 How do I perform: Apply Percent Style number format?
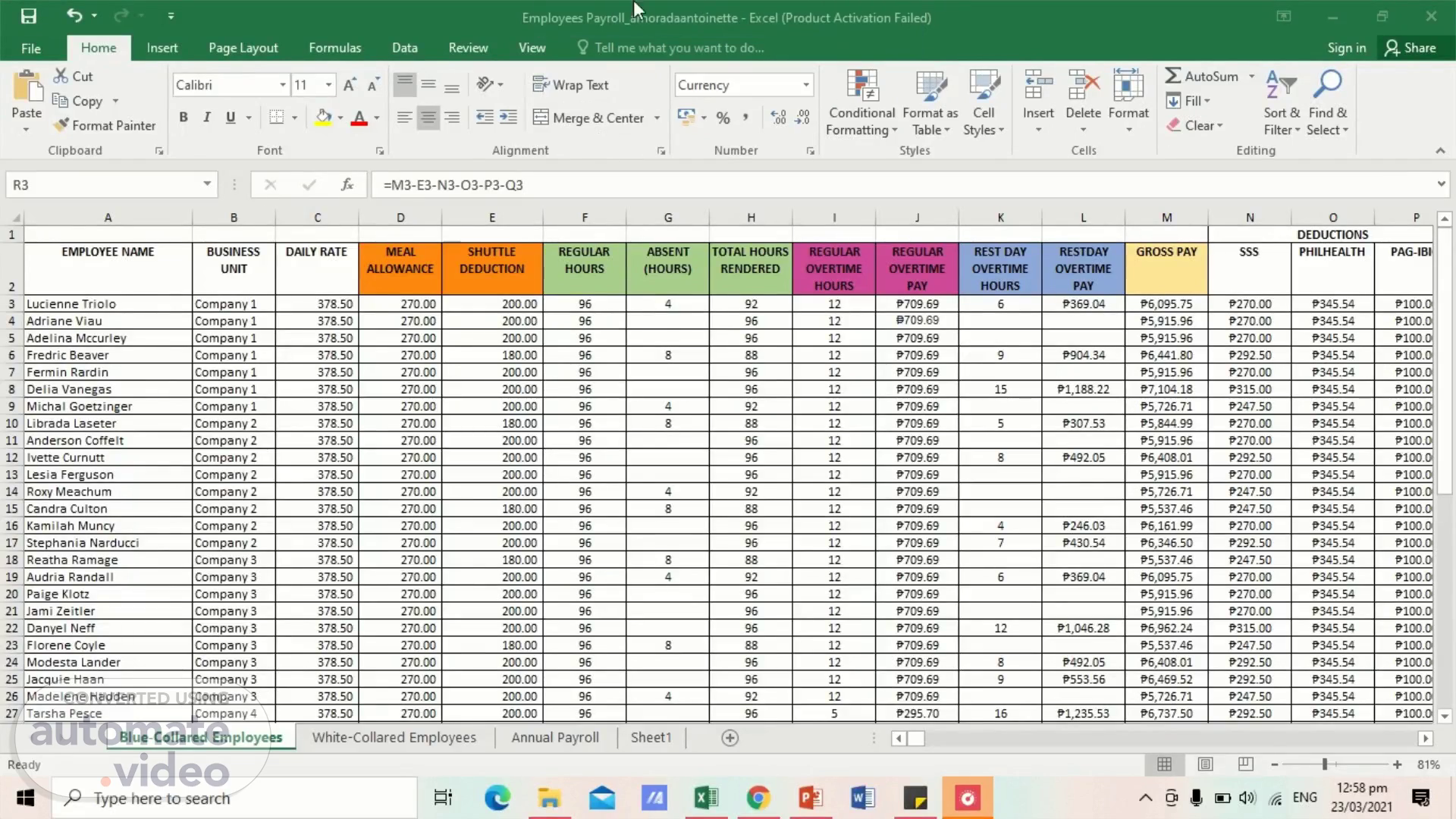click(x=723, y=118)
